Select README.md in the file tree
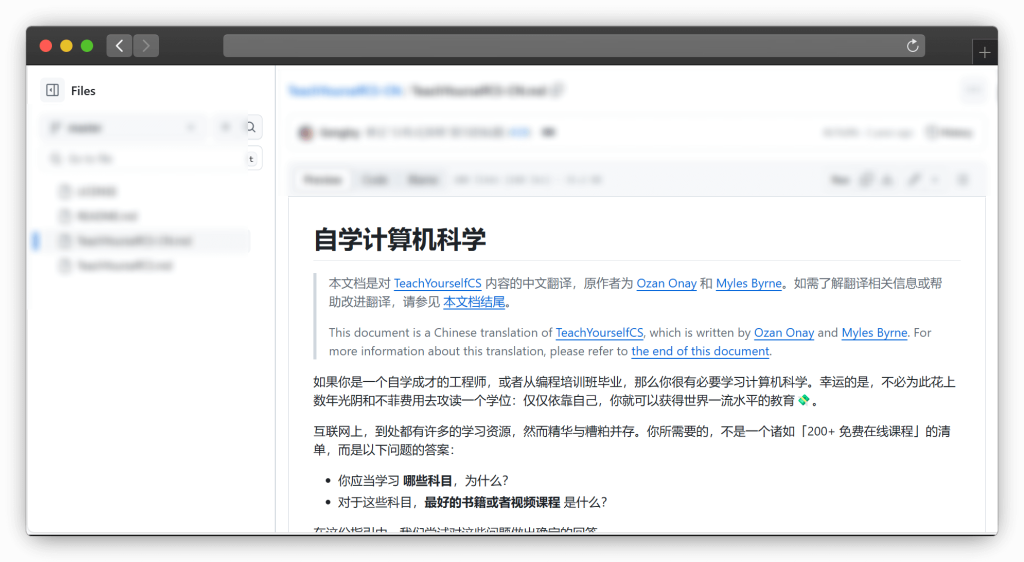The image size is (1024, 562). pos(107,216)
